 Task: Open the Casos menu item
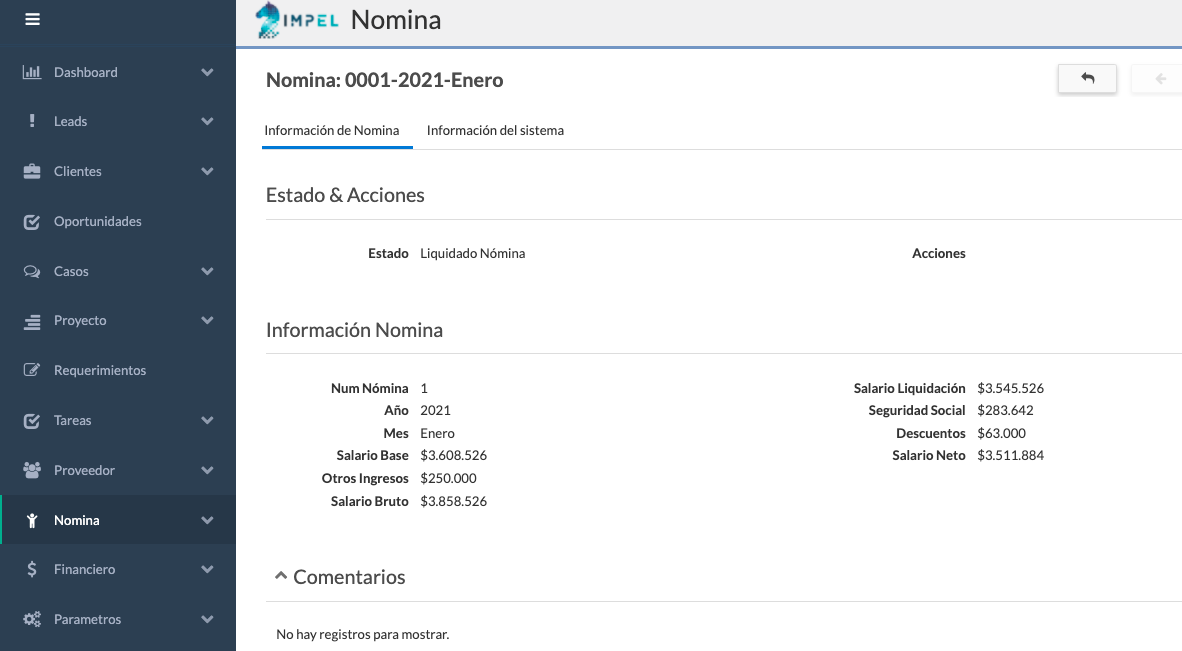[118, 271]
